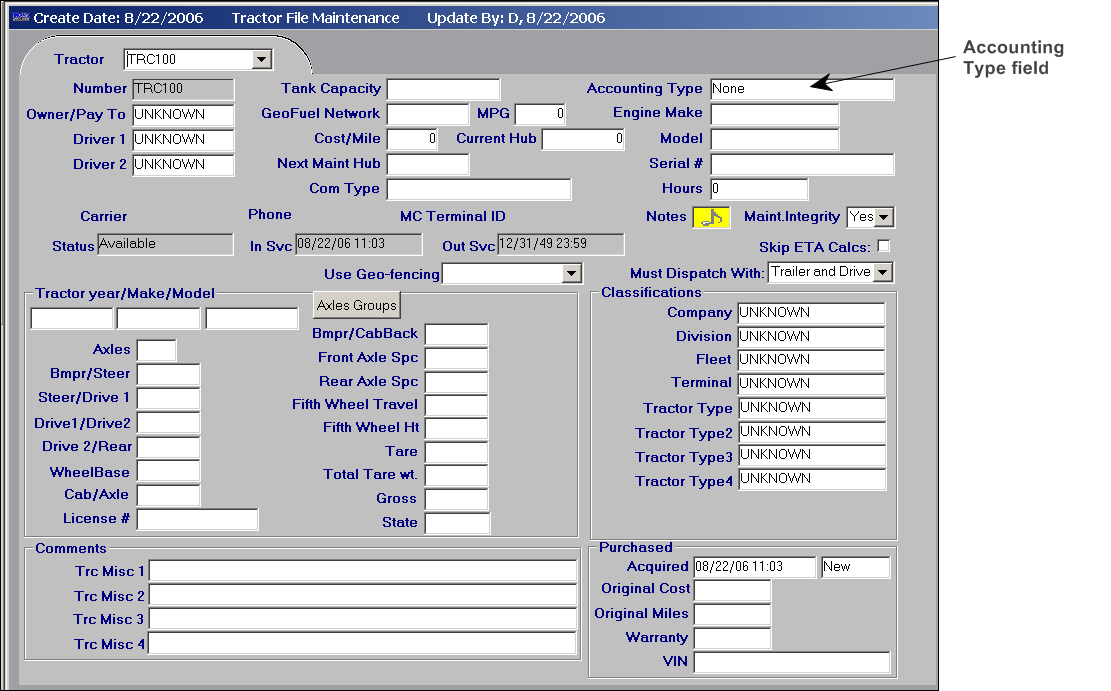The width and height of the screenshot is (1111, 691).
Task: Click the Out Svc date field
Action: (x=560, y=245)
